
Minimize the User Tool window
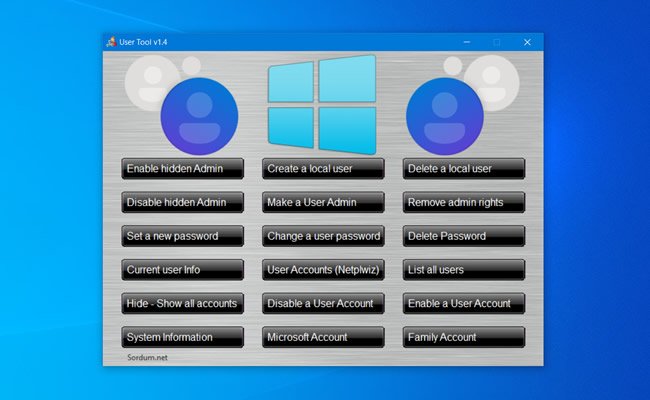(x=467, y=42)
